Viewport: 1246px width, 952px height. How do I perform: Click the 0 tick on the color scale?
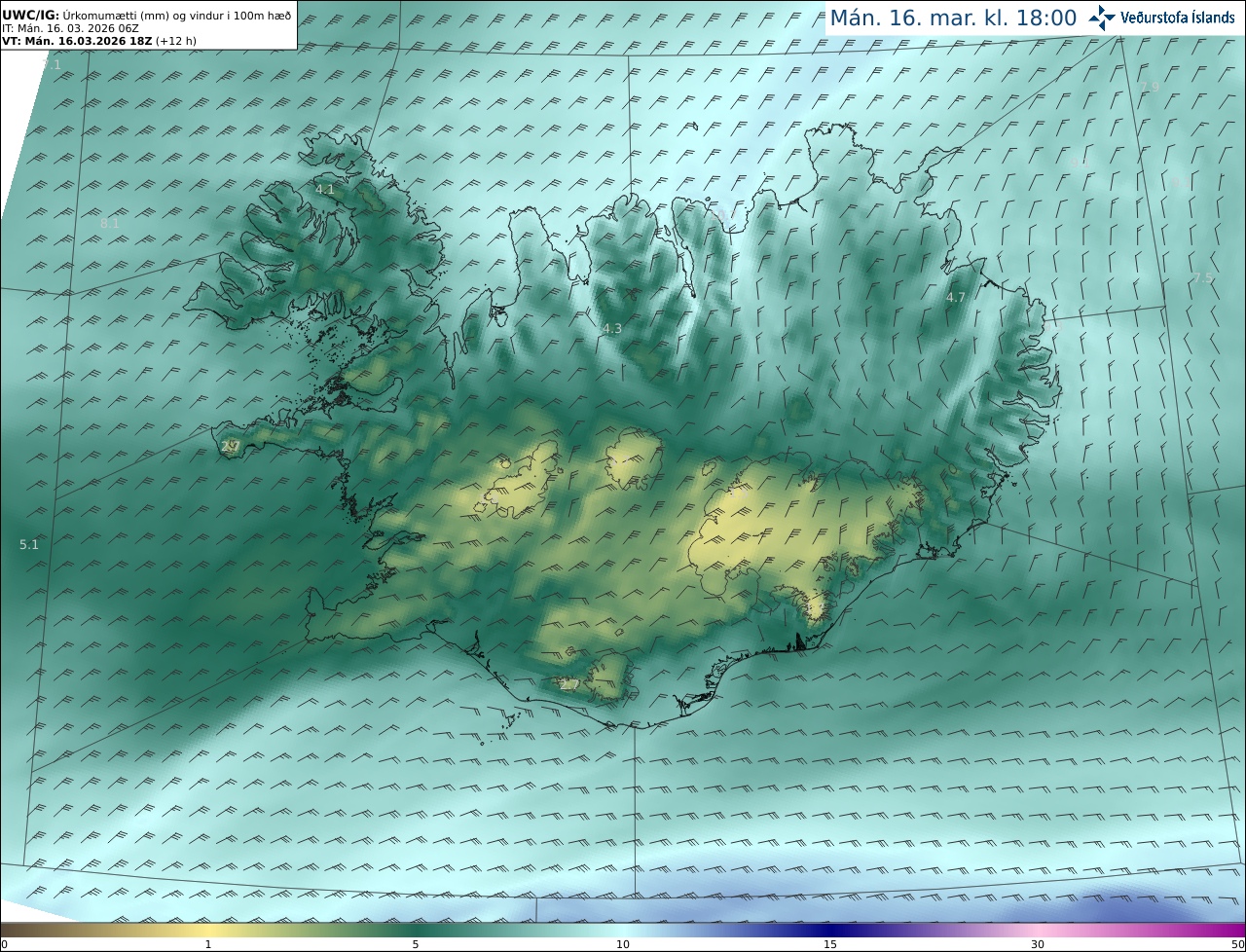coord(4,944)
